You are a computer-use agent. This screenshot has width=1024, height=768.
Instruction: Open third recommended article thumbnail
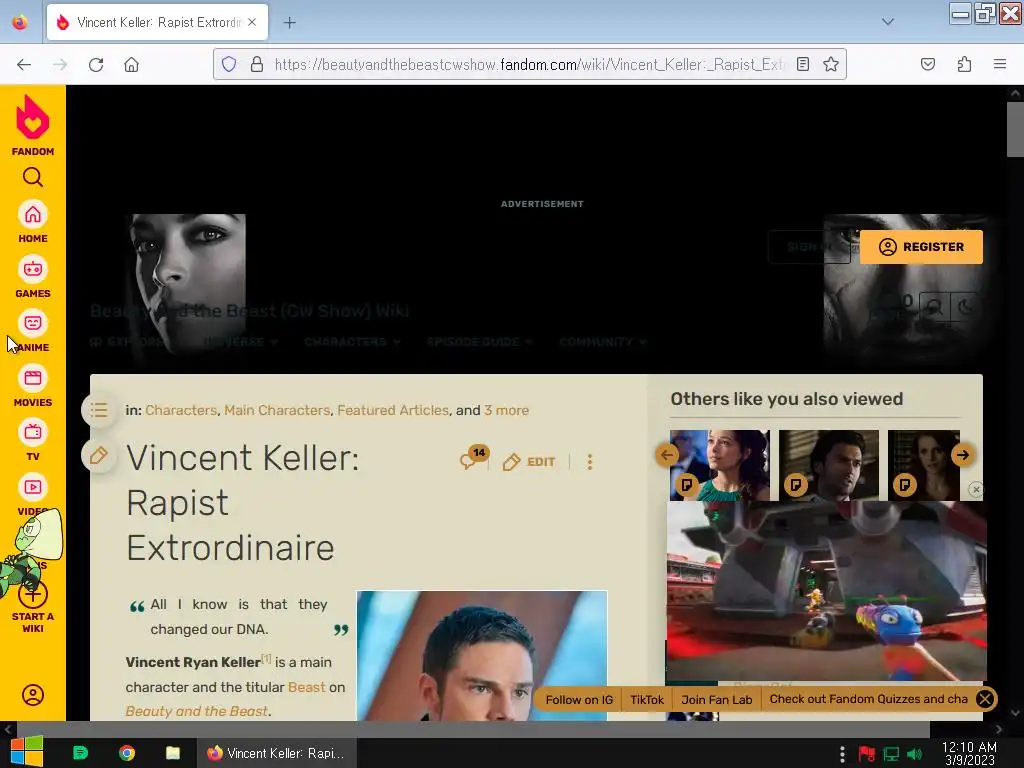pos(923,465)
